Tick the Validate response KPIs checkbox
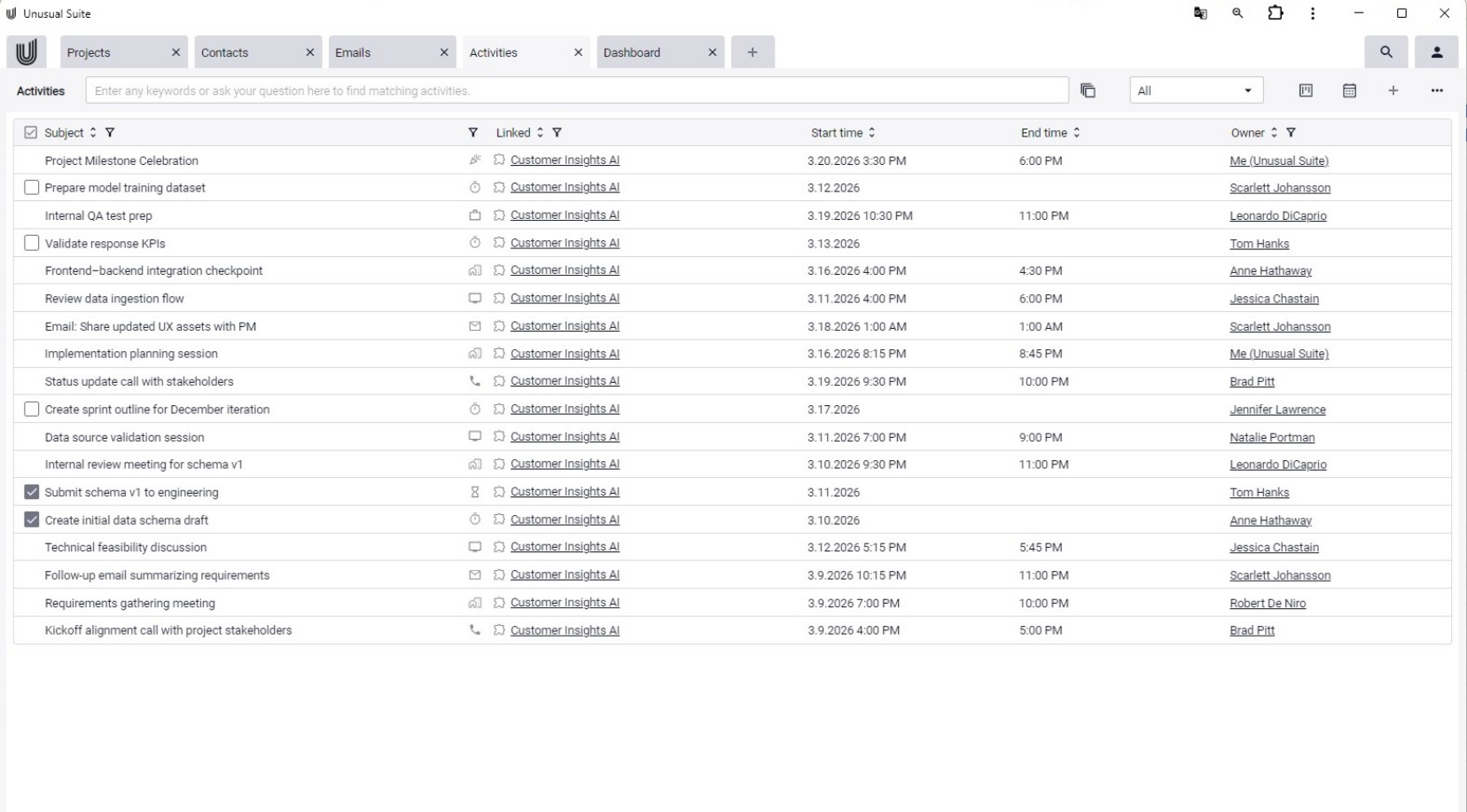 point(32,243)
